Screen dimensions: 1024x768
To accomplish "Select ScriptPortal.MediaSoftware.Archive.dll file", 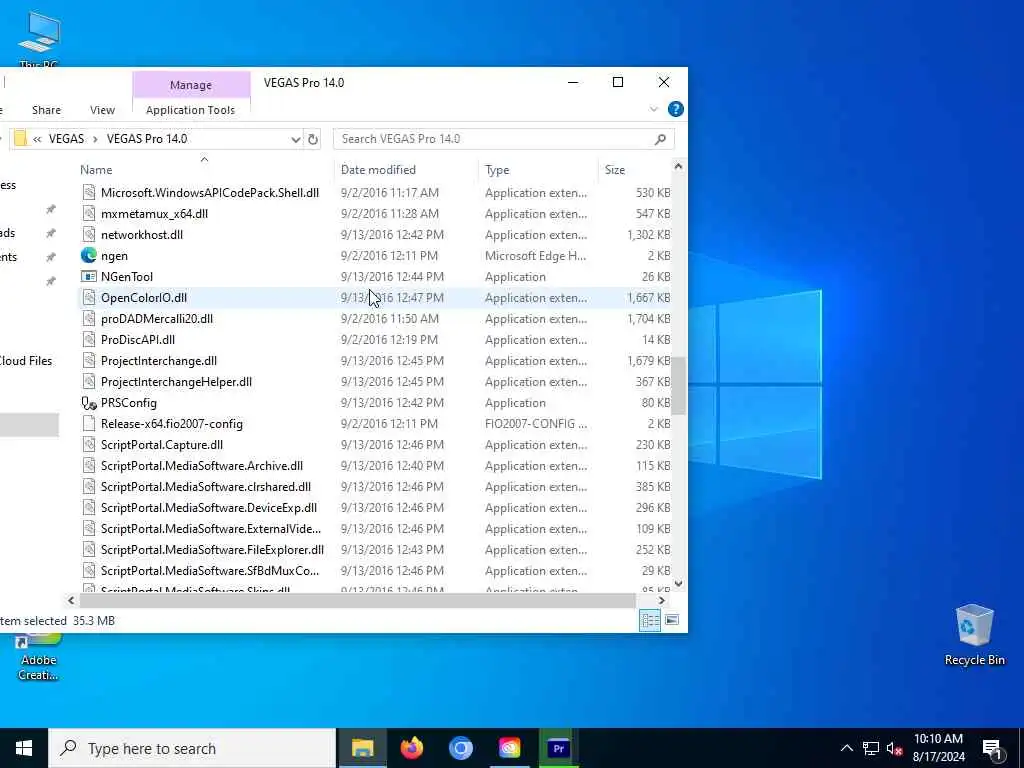I will [202, 466].
